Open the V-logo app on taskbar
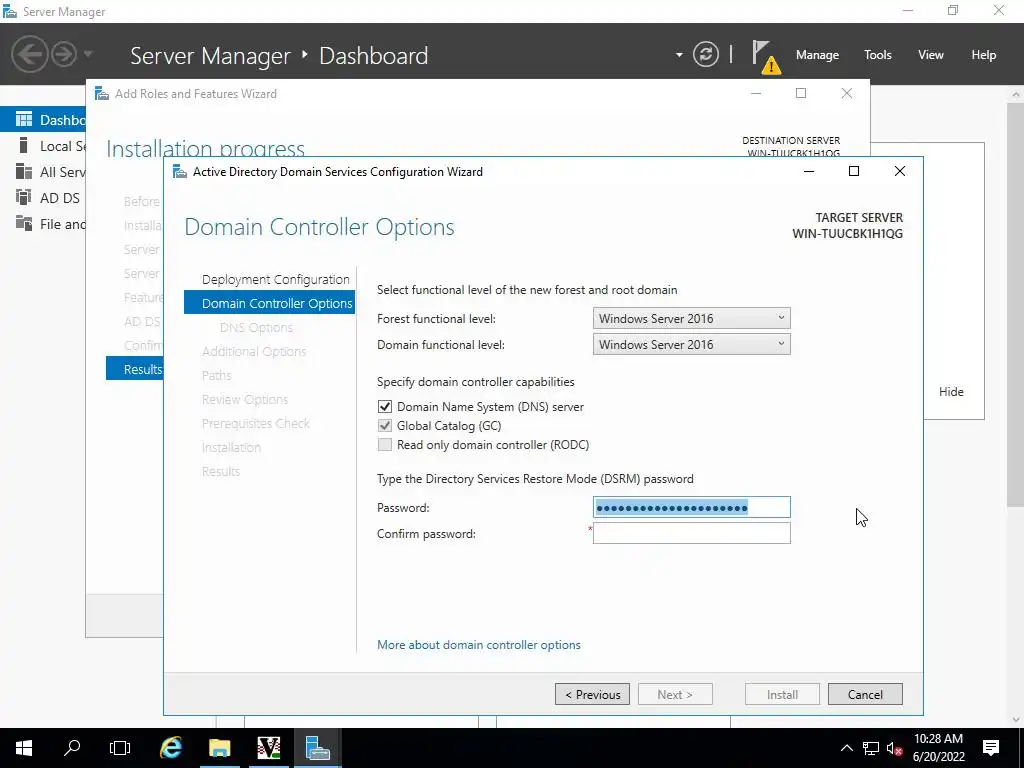 (x=268, y=748)
